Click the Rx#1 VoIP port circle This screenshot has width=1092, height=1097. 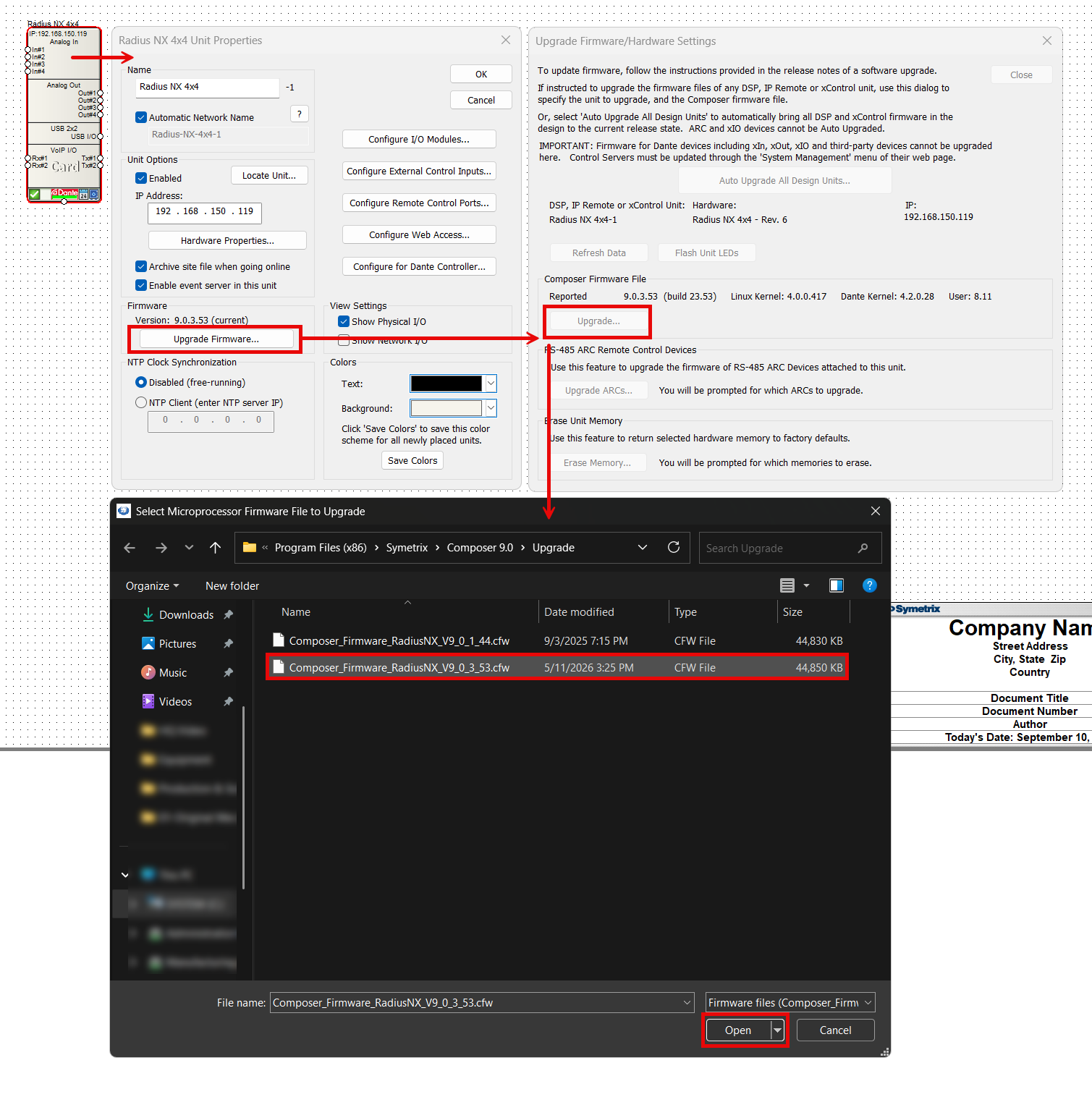point(28,158)
